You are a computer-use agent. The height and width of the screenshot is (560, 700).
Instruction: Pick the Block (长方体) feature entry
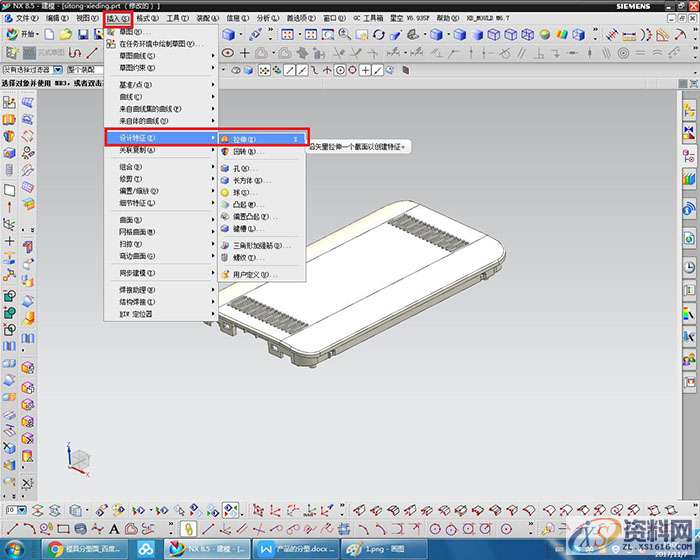[x=245, y=181]
